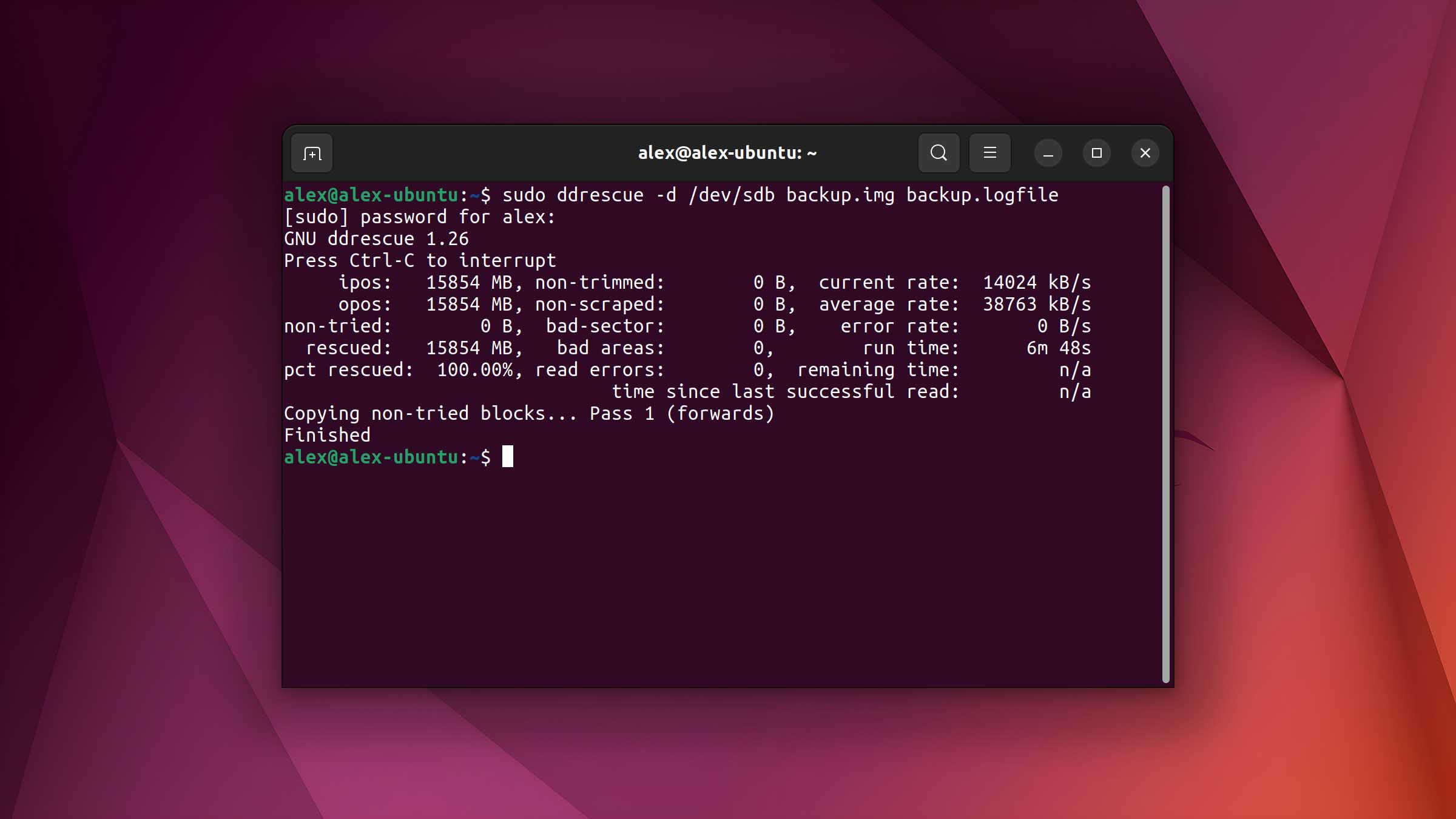1456x819 pixels.
Task: Click the 'error rate:' label
Action: (900, 326)
